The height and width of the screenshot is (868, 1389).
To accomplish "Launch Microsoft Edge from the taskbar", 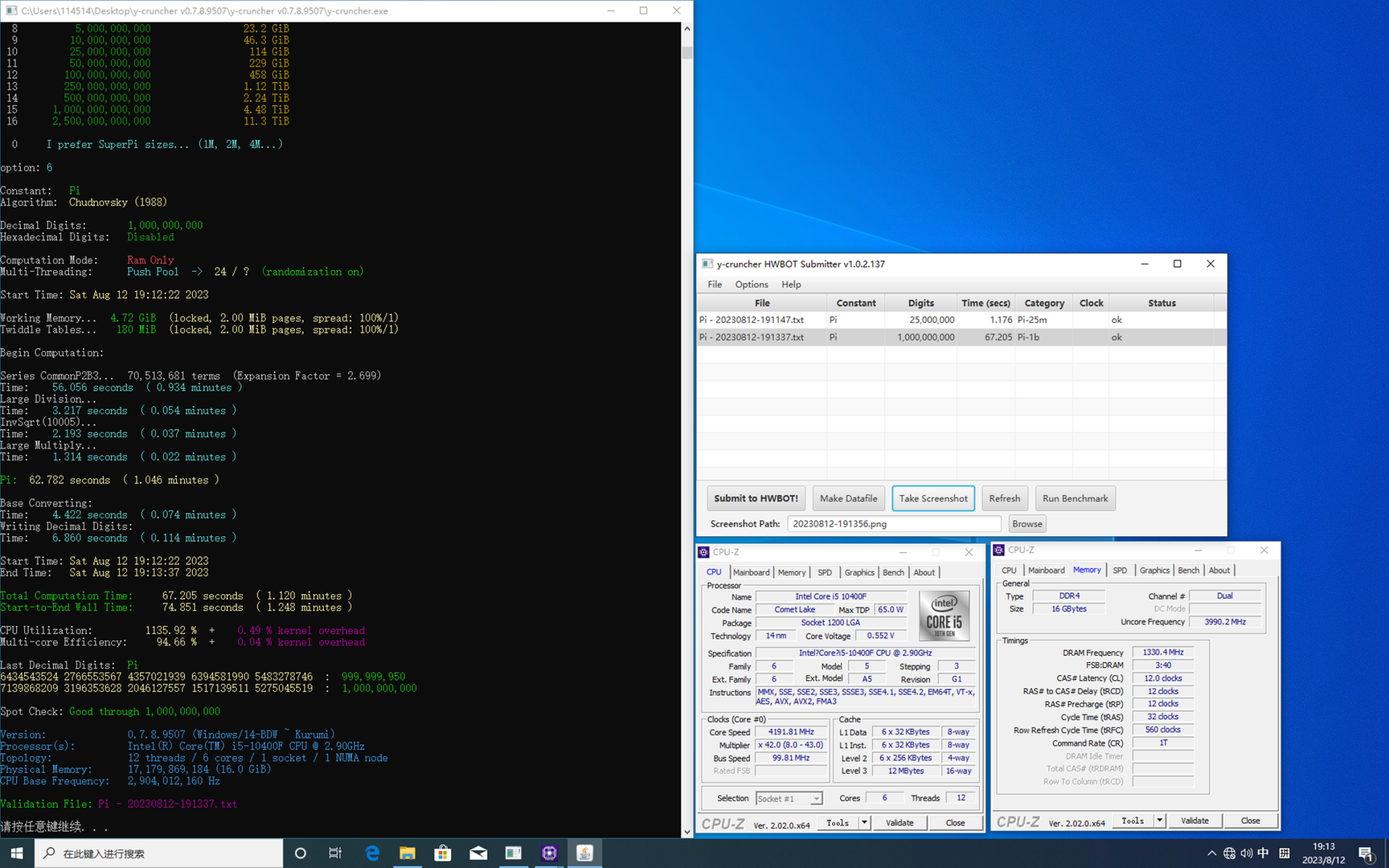I will (x=372, y=853).
